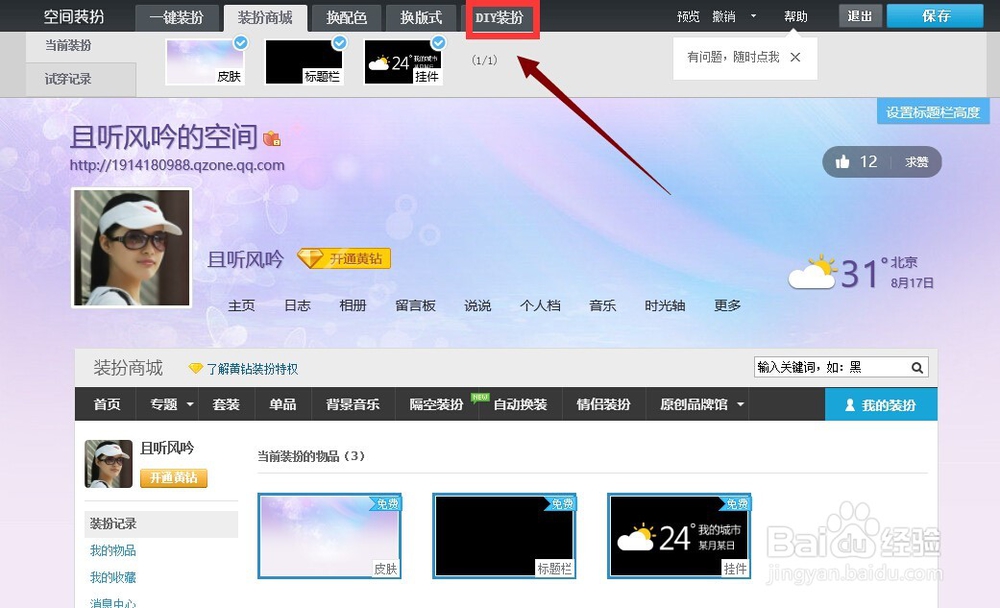Select the free 挂件 weather item card below
The height and width of the screenshot is (608, 1000).
tap(679, 536)
